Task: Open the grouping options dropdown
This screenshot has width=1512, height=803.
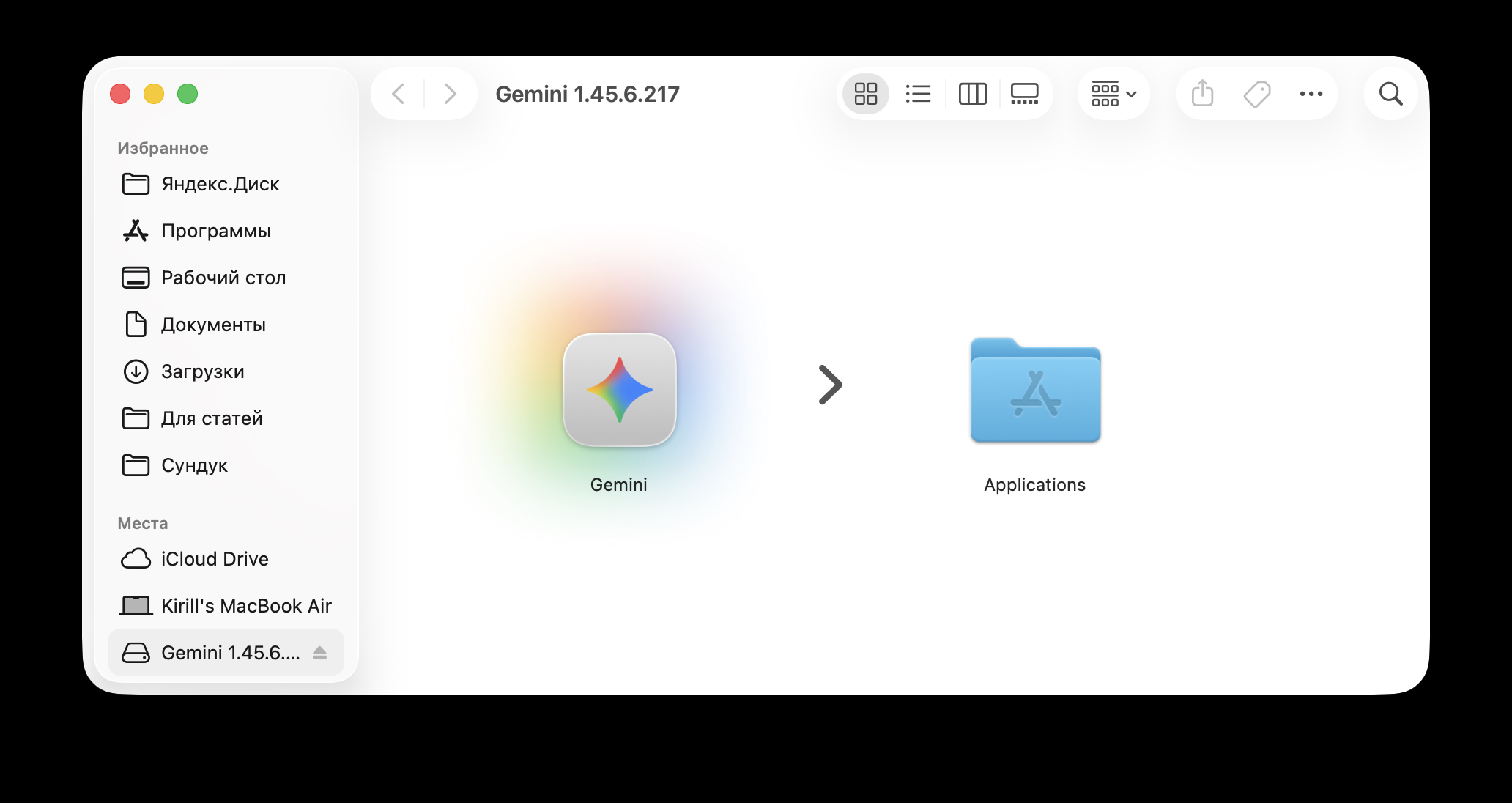Action: pos(1113,94)
